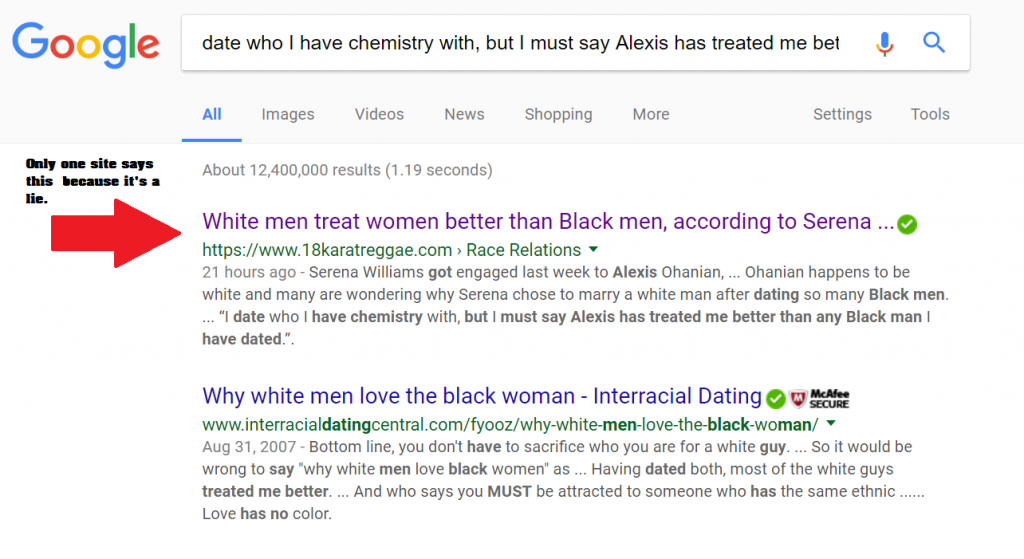Open 'Why white men love the black woman' result
Viewport: 1024px width, 559px height.
[x=482, y=396]
